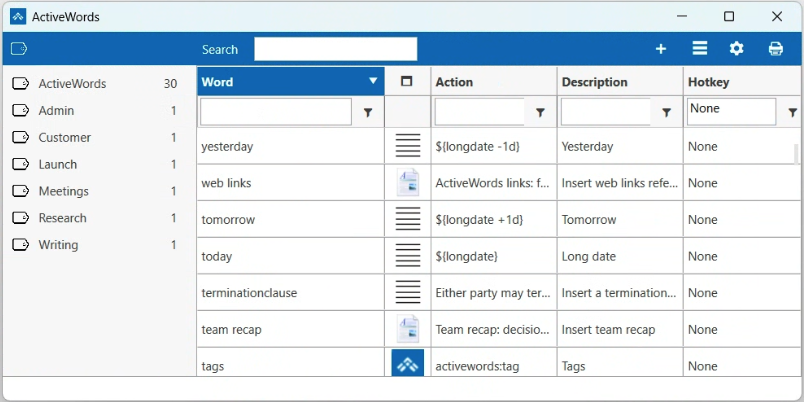Screen dimensions: 804x402
Task: Click the plus icon to add new word
Action: coord(661,49)
